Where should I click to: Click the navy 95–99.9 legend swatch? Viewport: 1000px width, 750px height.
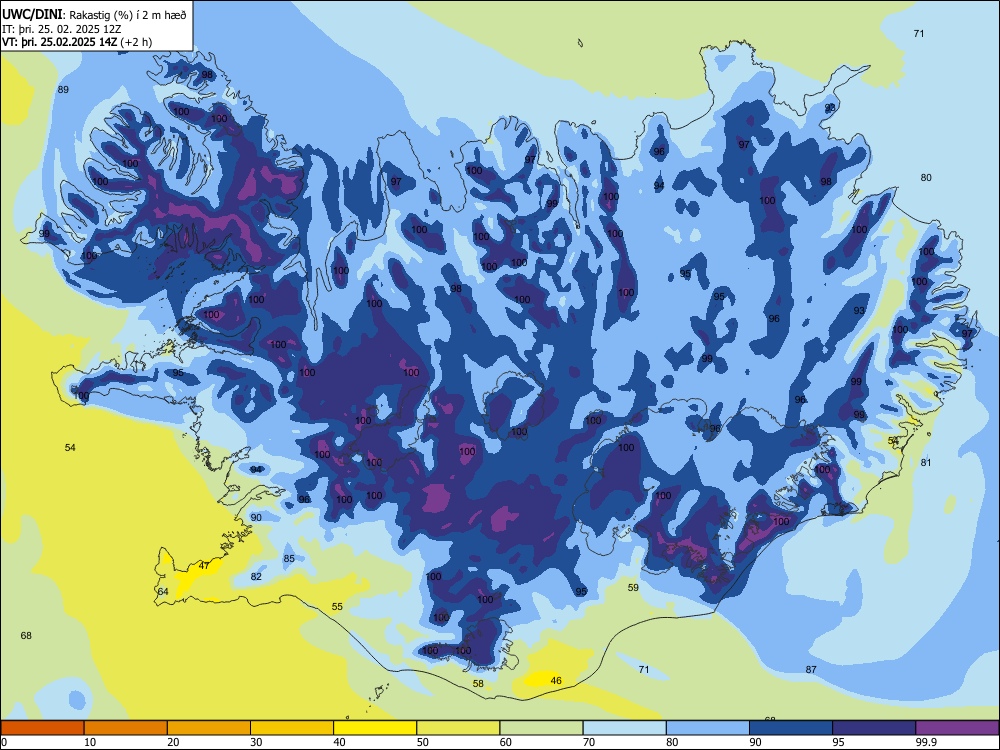[x=874, y=728]
